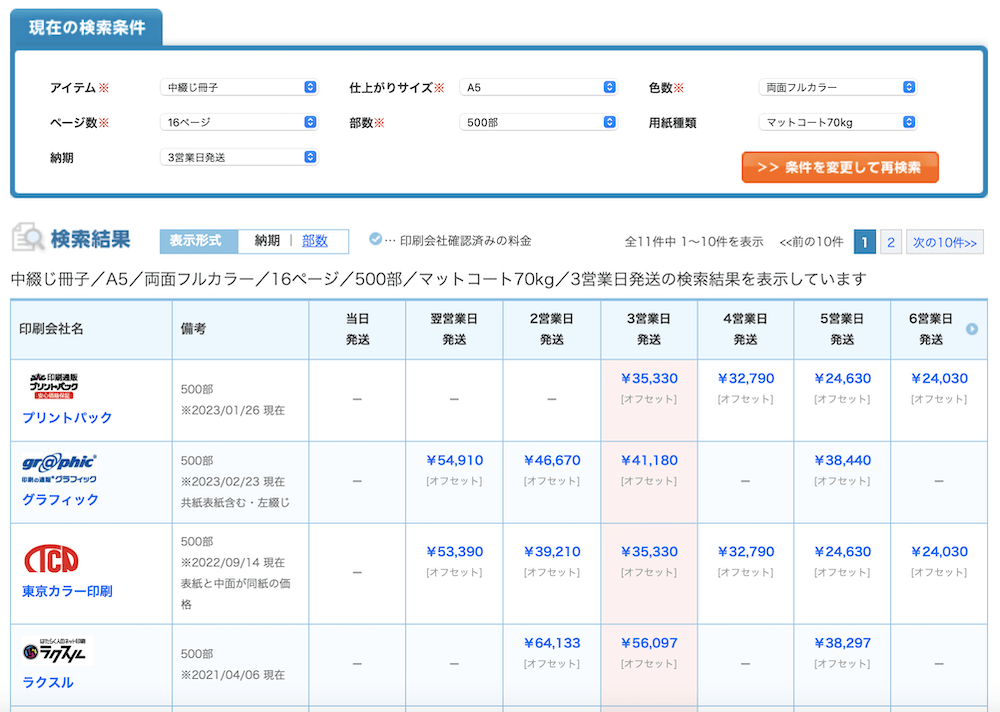1000x712 pixels.
Task: Click the 条件を変更して再検索 button
Action: point(840,167)
